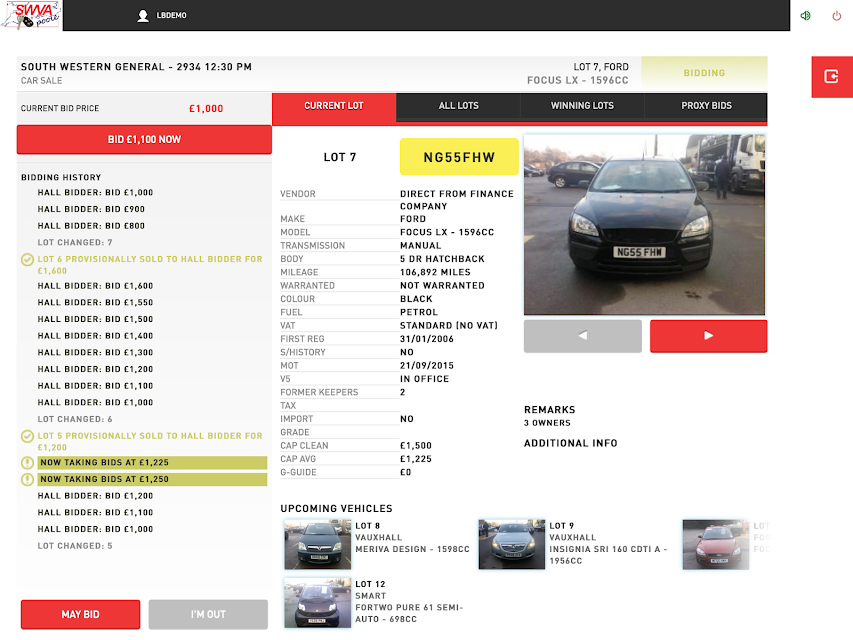Select top history entry Hall Bidder bid £1,000
This screenshot has width=853, height=640.
coord(95,193)
